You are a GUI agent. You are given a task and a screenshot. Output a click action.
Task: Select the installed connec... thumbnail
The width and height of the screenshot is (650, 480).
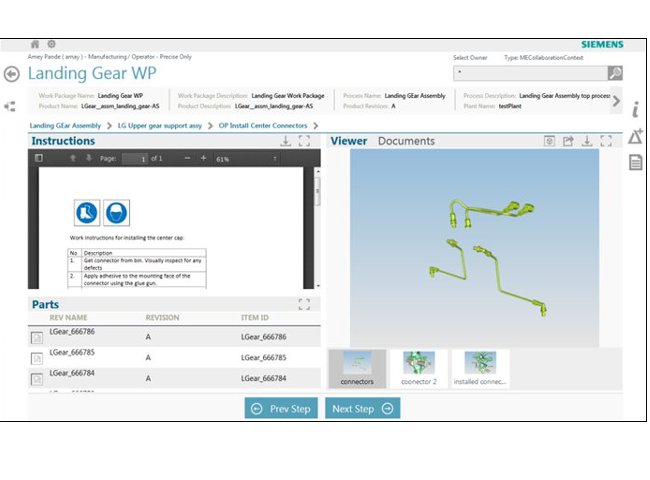[480, 369]
